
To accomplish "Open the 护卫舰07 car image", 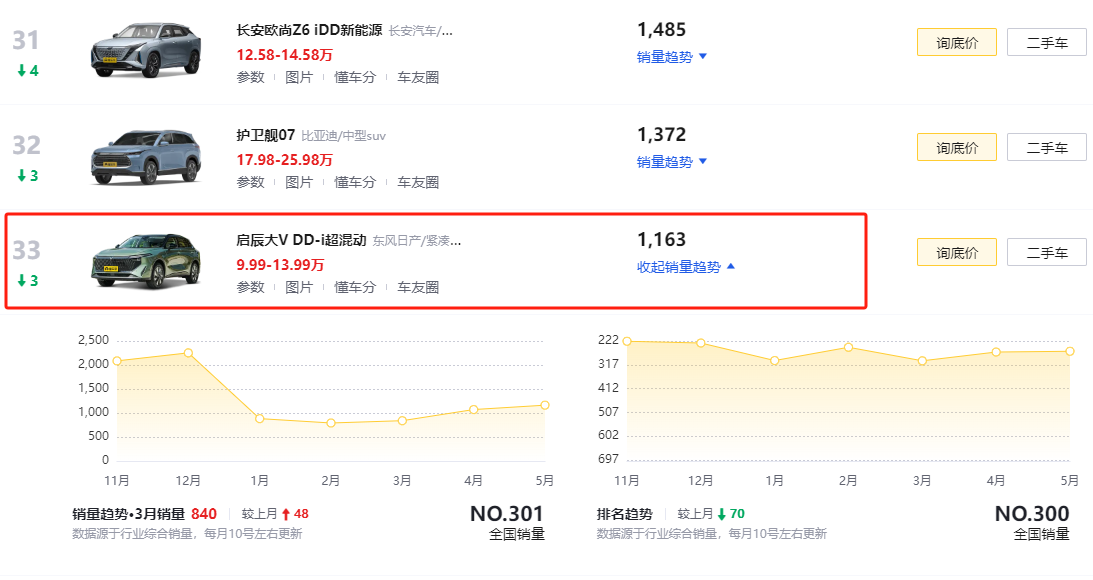I will coord(146,158).
